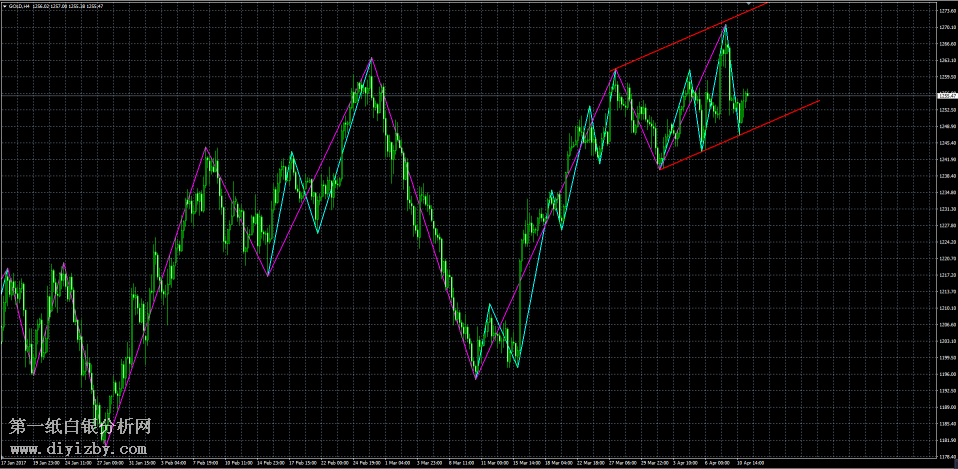Click the most recent green candlestick
The height and width of the screenshot is (469, 958).
pyautogui.click(x=747, y=93)
